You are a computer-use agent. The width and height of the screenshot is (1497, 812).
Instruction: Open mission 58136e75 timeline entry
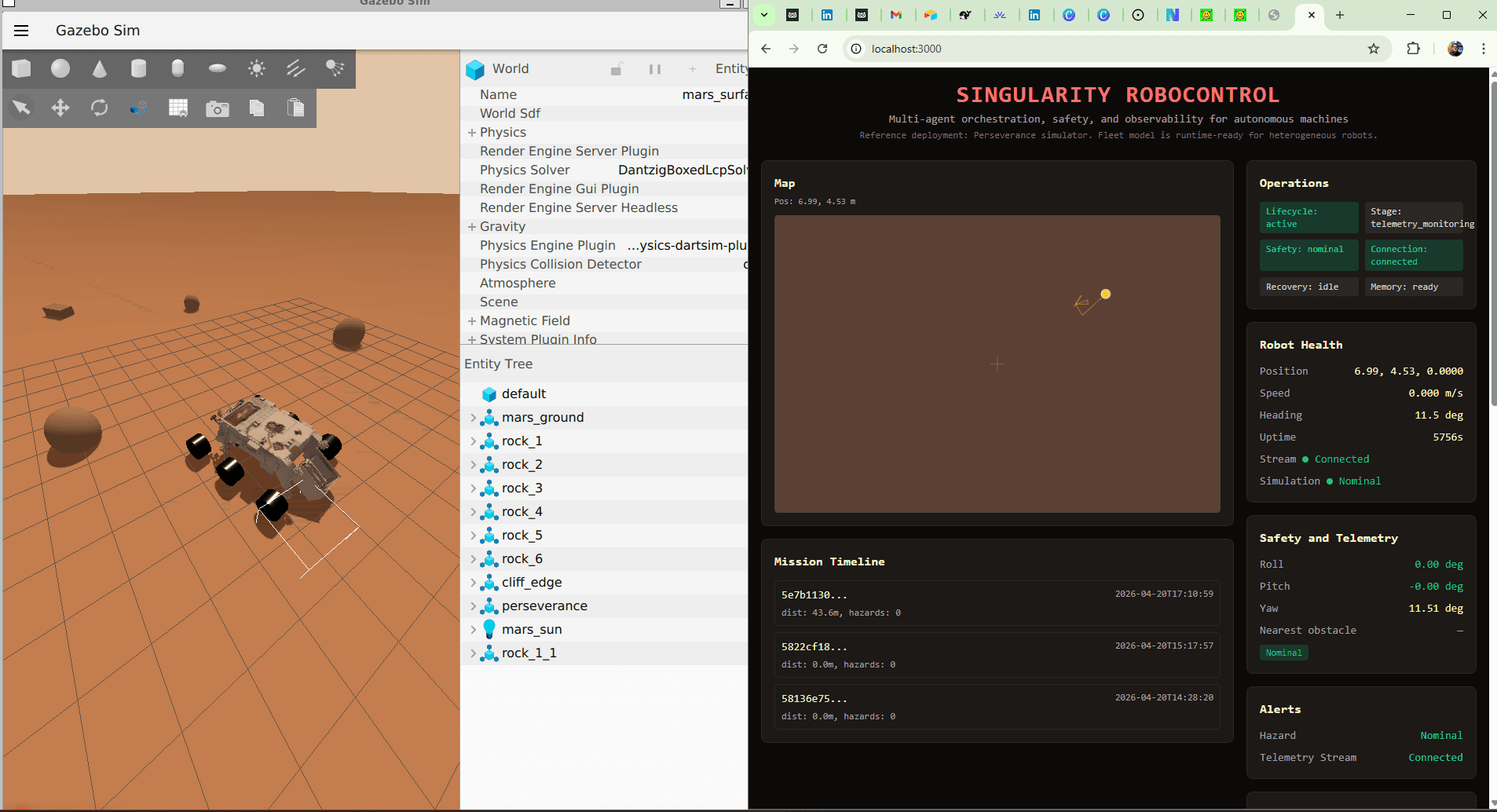[x=997, y=707]
